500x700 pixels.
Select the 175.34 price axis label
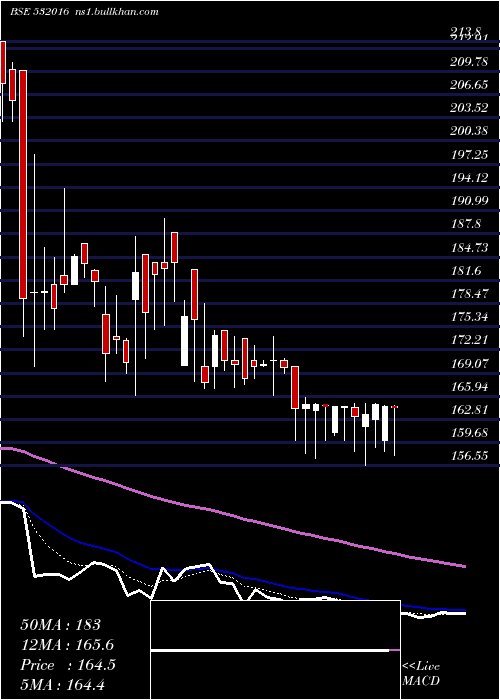tap(469, 317)
